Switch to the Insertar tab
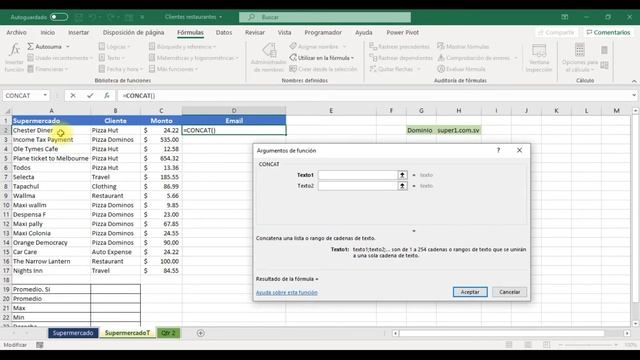640x360 pixels. click(x=78, y=32)
